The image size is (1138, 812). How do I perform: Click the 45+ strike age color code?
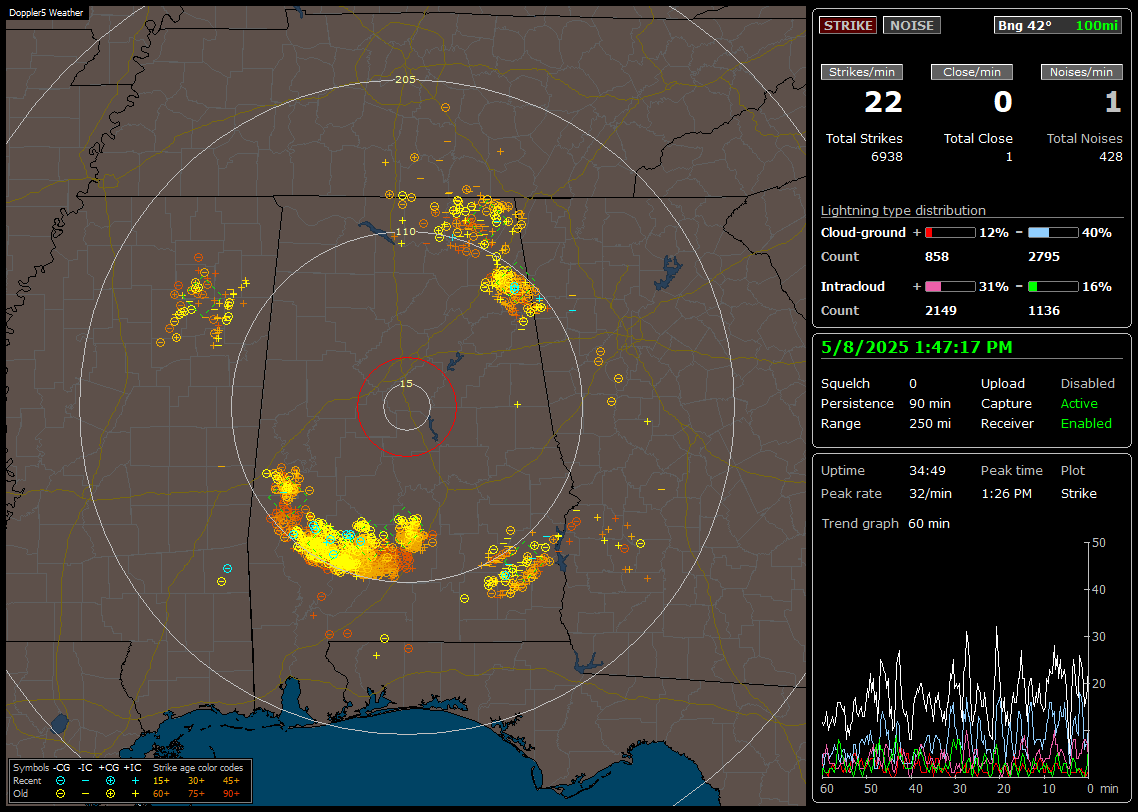[231, 781]
